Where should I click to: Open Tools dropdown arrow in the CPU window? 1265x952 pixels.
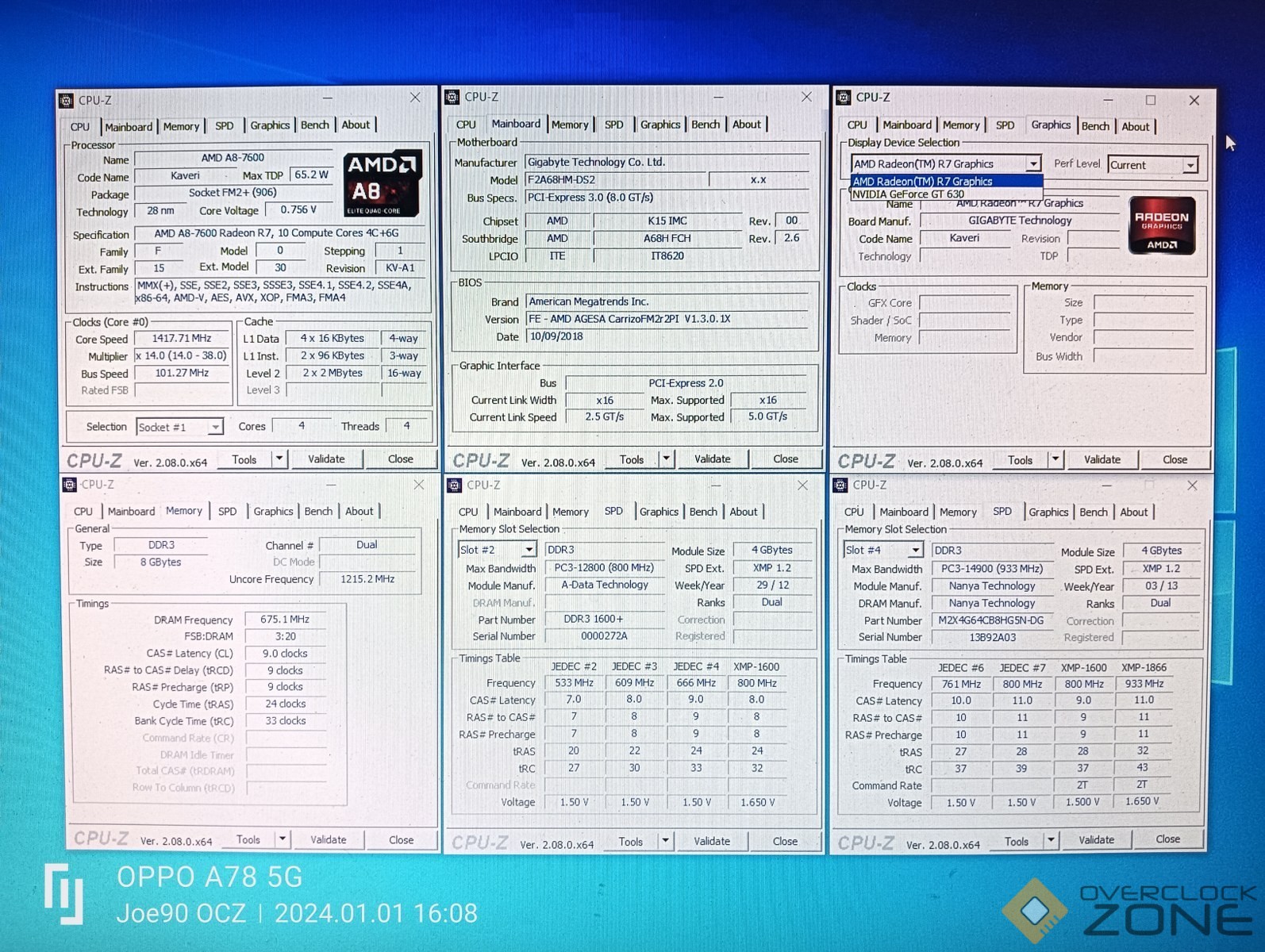click(x=279, y=459)
